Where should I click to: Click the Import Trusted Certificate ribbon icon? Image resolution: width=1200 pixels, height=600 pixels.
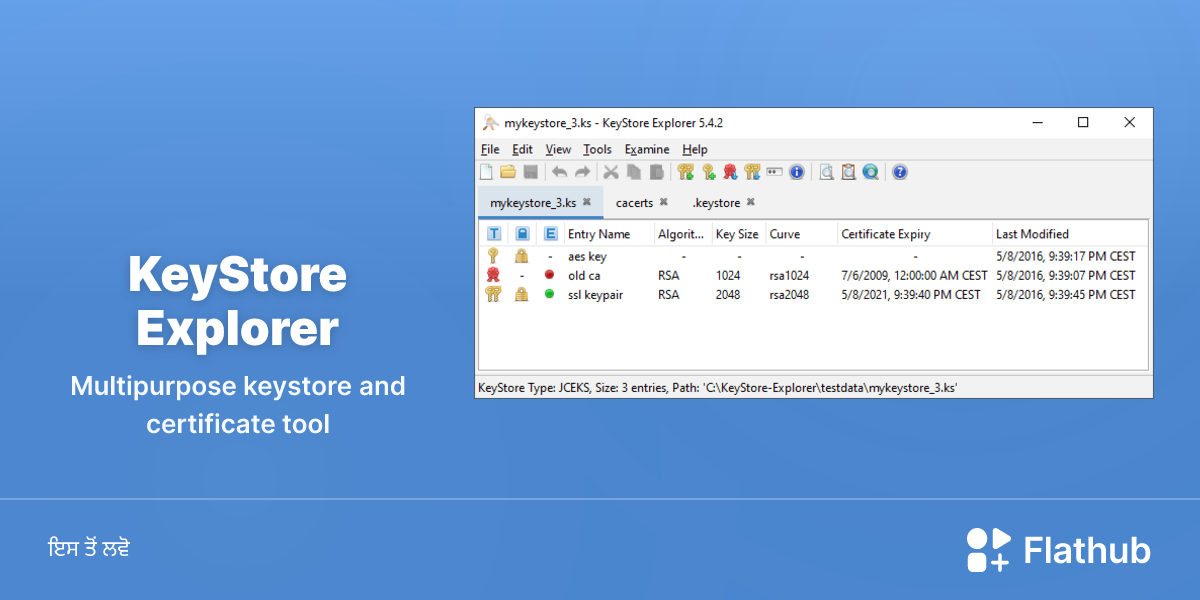pos(730,172)
